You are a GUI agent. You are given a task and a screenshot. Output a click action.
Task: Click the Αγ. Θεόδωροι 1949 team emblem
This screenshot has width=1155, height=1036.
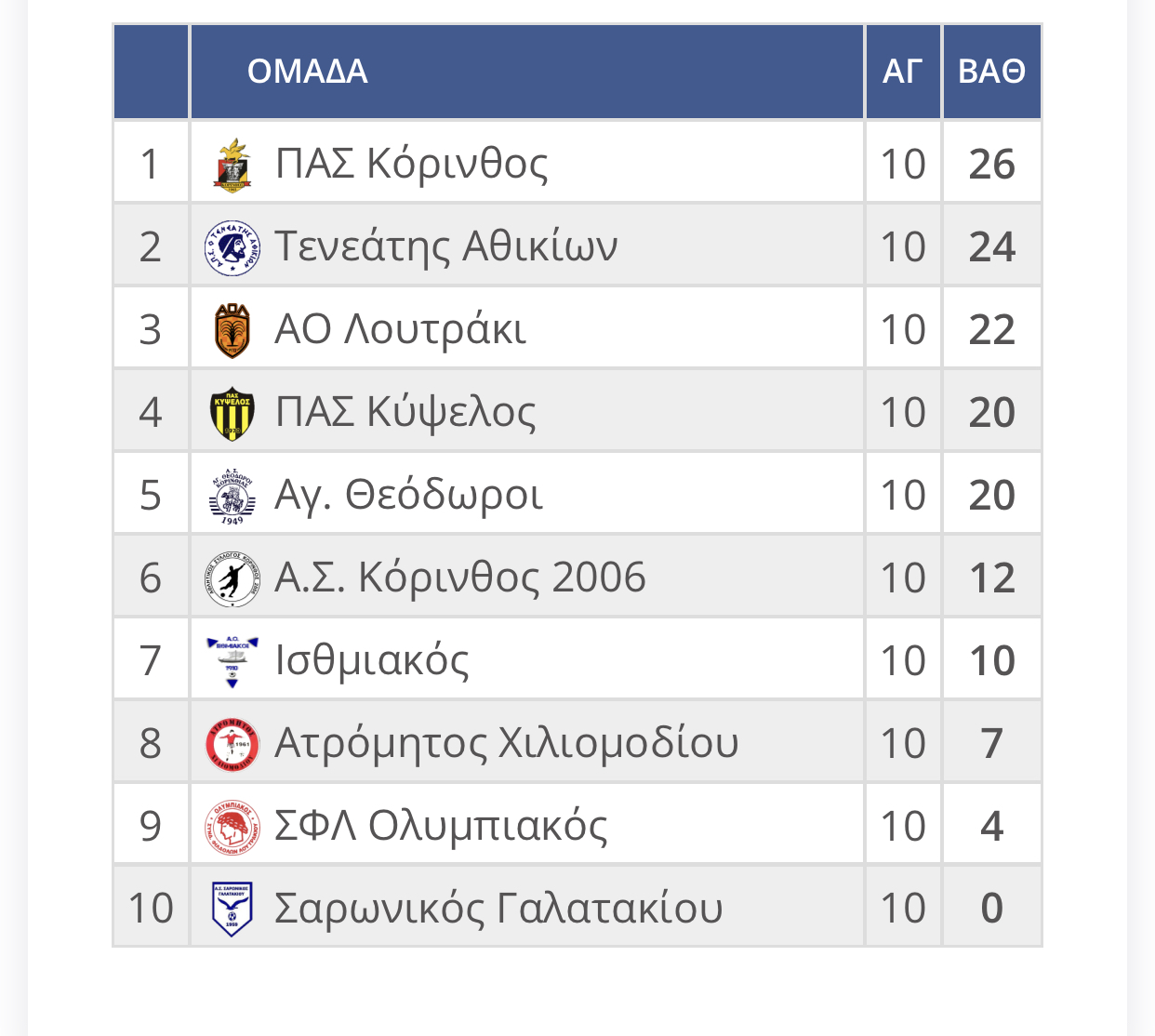[232, 496]
